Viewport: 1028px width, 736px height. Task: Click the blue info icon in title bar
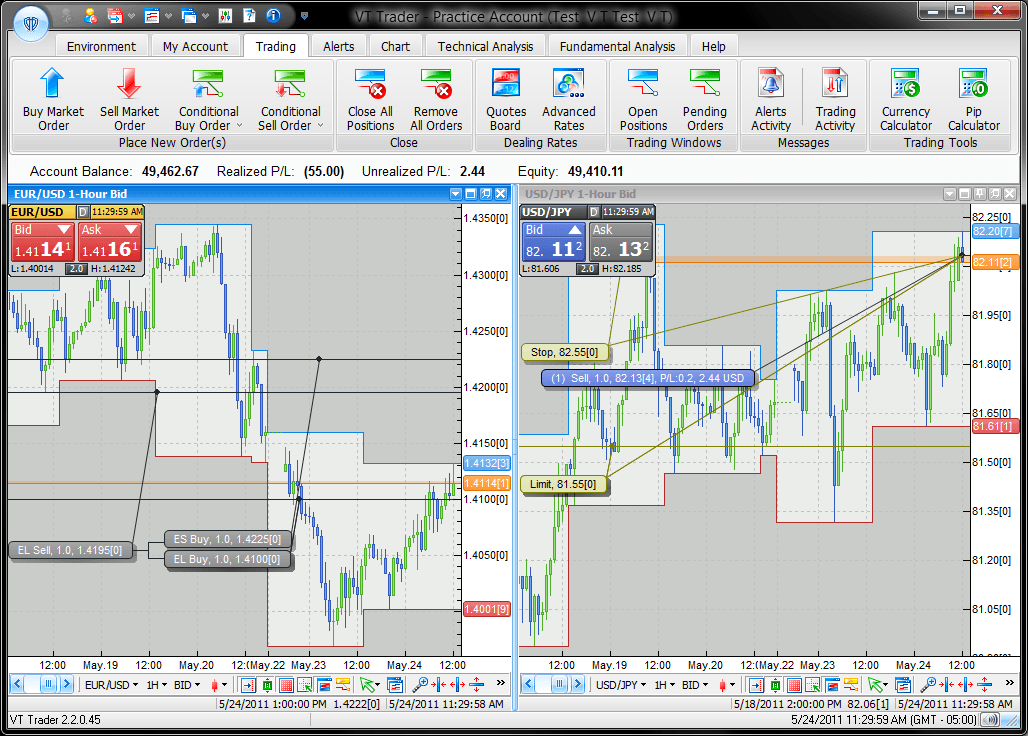[273, 16]
